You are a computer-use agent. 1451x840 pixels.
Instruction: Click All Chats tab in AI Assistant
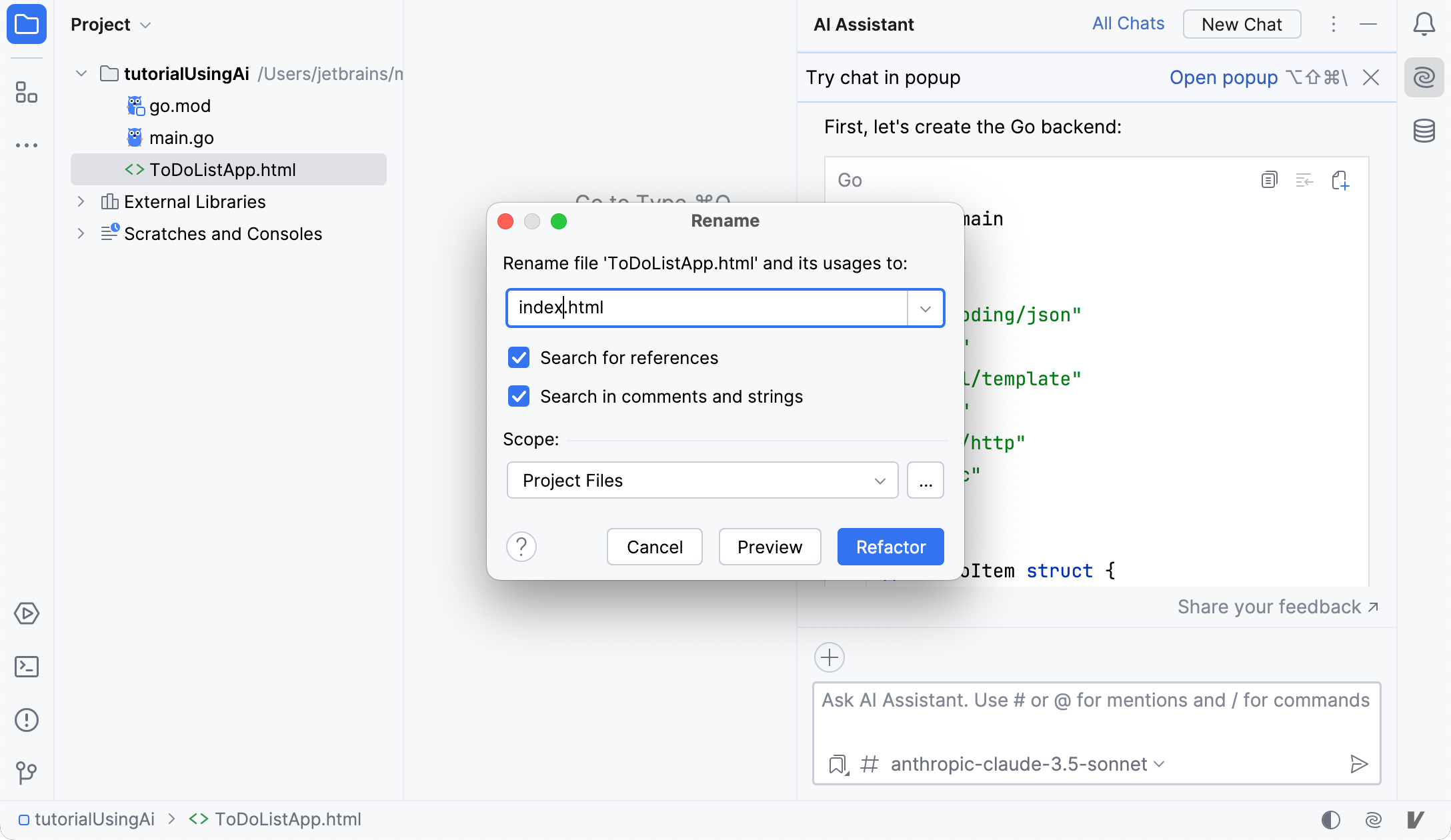click(1127, 23)
